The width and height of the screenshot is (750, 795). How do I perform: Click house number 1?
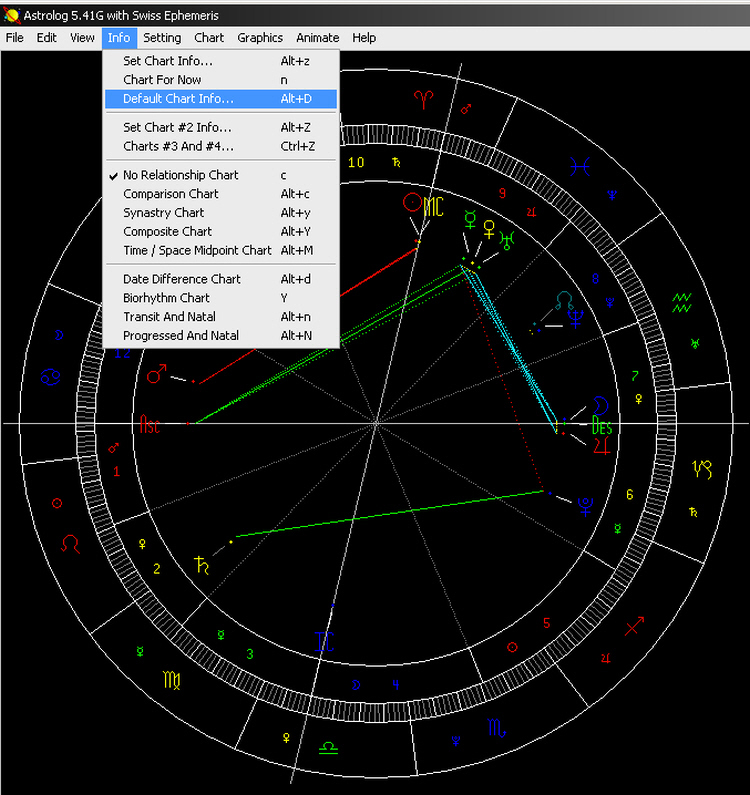(x=117, y=472)
